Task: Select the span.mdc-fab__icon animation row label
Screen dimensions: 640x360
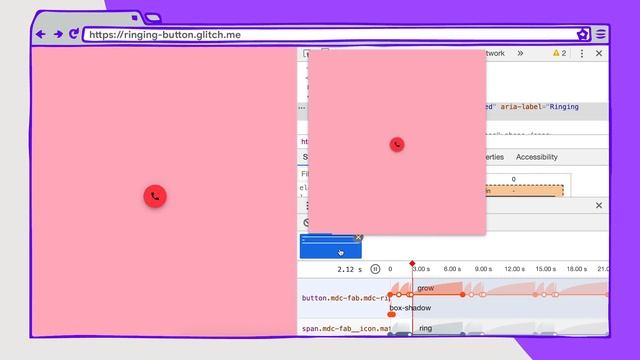Action: click(346, 329)
